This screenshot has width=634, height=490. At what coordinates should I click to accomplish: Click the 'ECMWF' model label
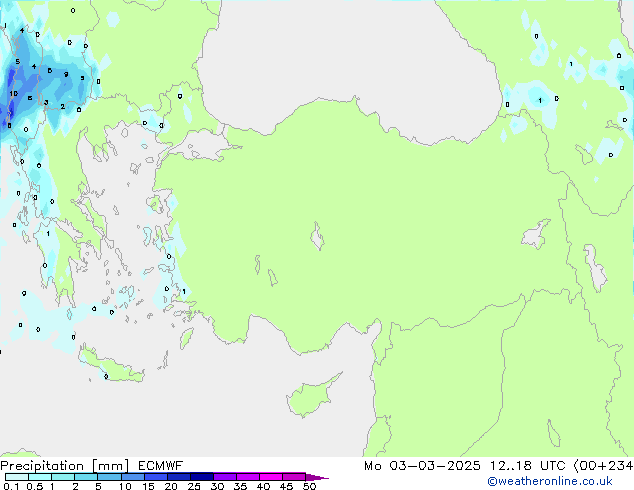click(x=161, y=466)
